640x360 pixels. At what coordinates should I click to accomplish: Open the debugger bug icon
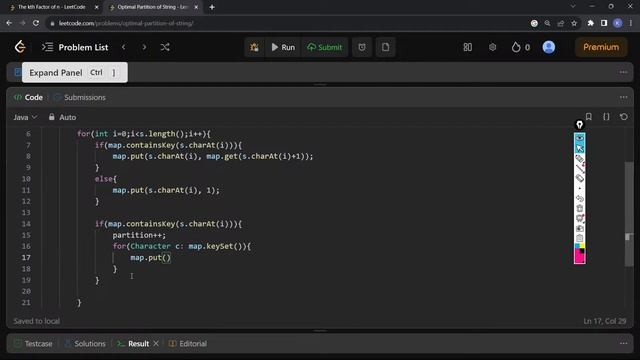254,47
